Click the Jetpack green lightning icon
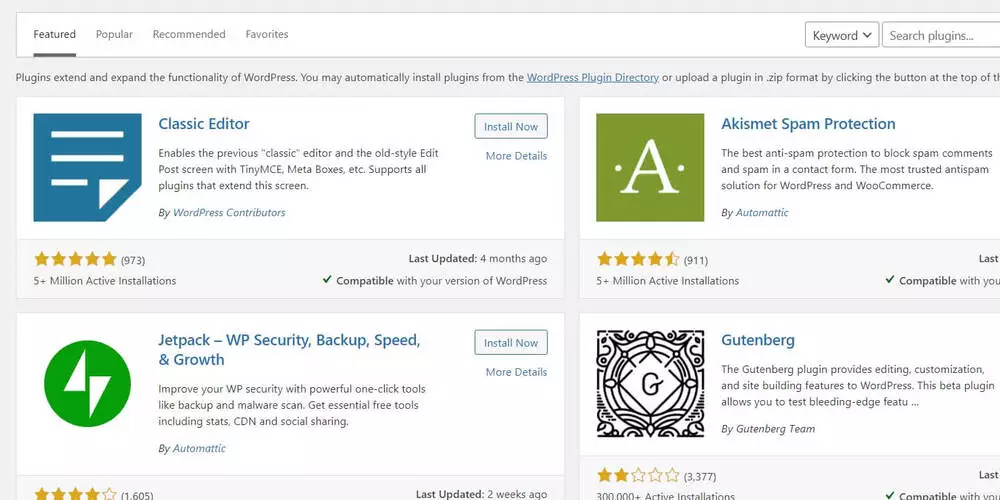Screen dimensions: 1000x500 pos(87,383)
